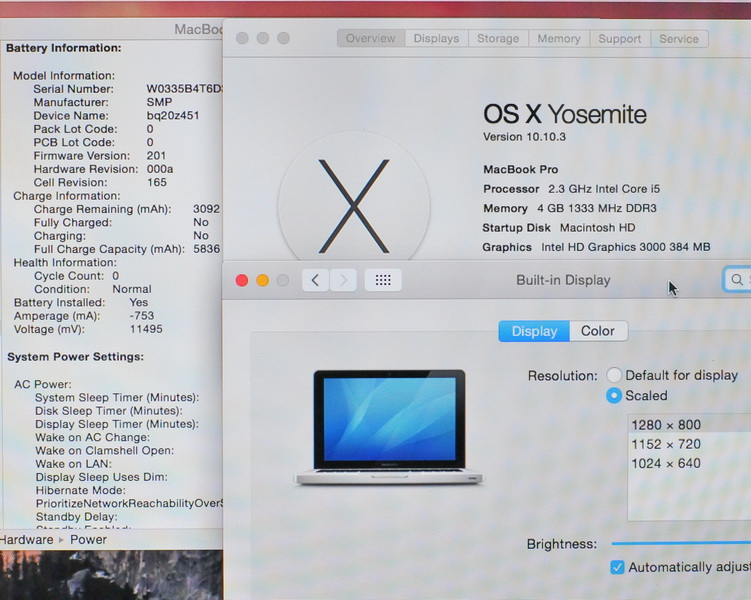Close the Built-in Display window
Viewport: 751px width, 600px height.
[x=242, y=281]
